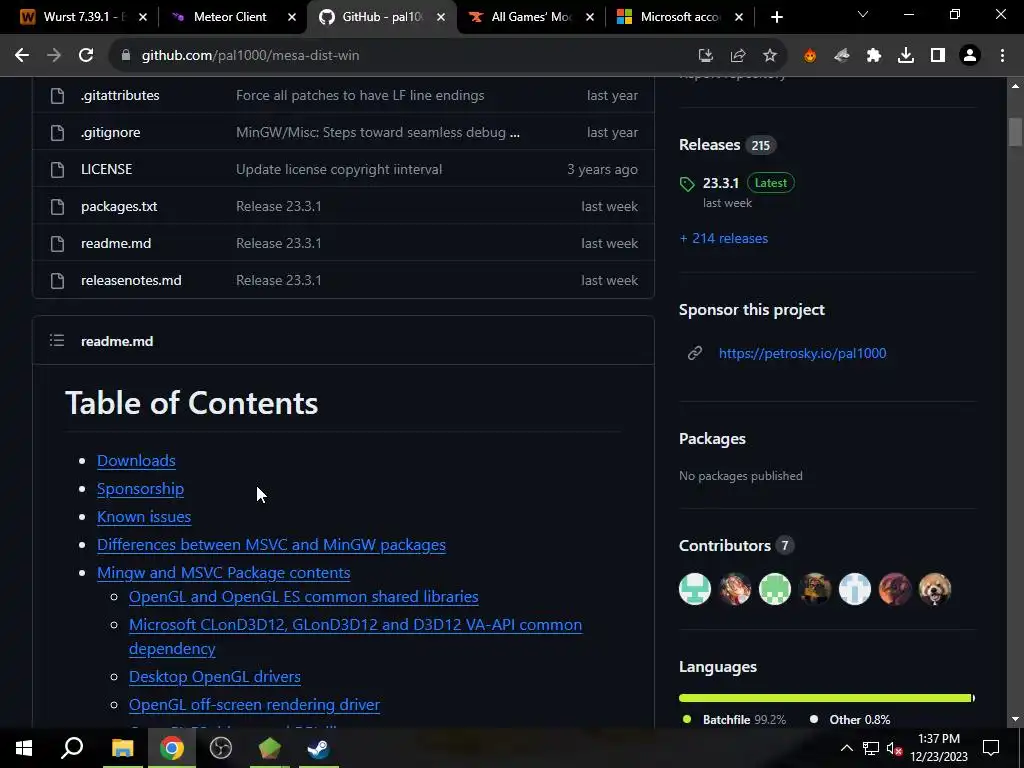Show hidden system tray icons
This screenshot has width=1024, height=768.
(846, 748)
